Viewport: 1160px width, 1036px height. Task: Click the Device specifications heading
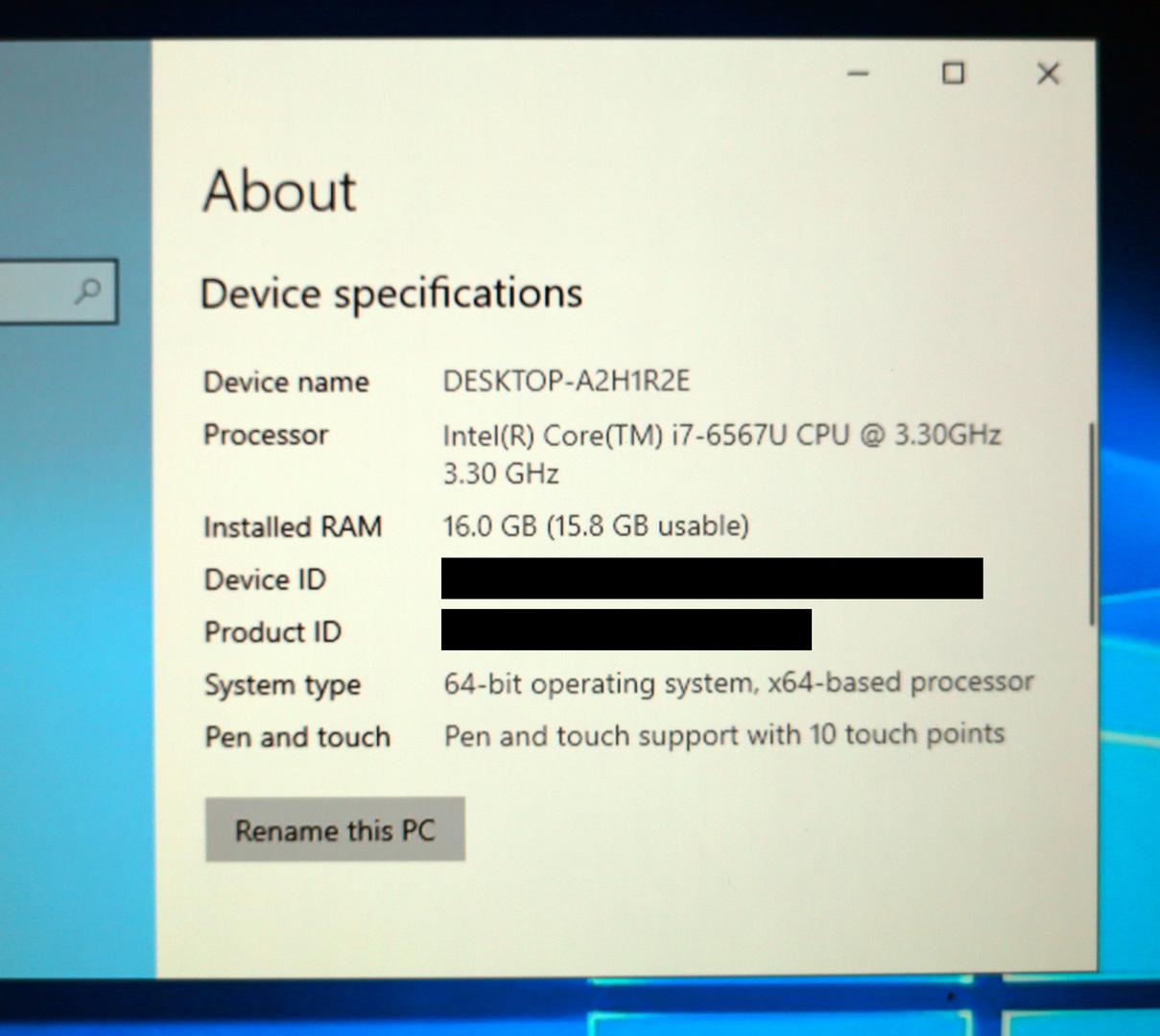click(x=391, y=294)
